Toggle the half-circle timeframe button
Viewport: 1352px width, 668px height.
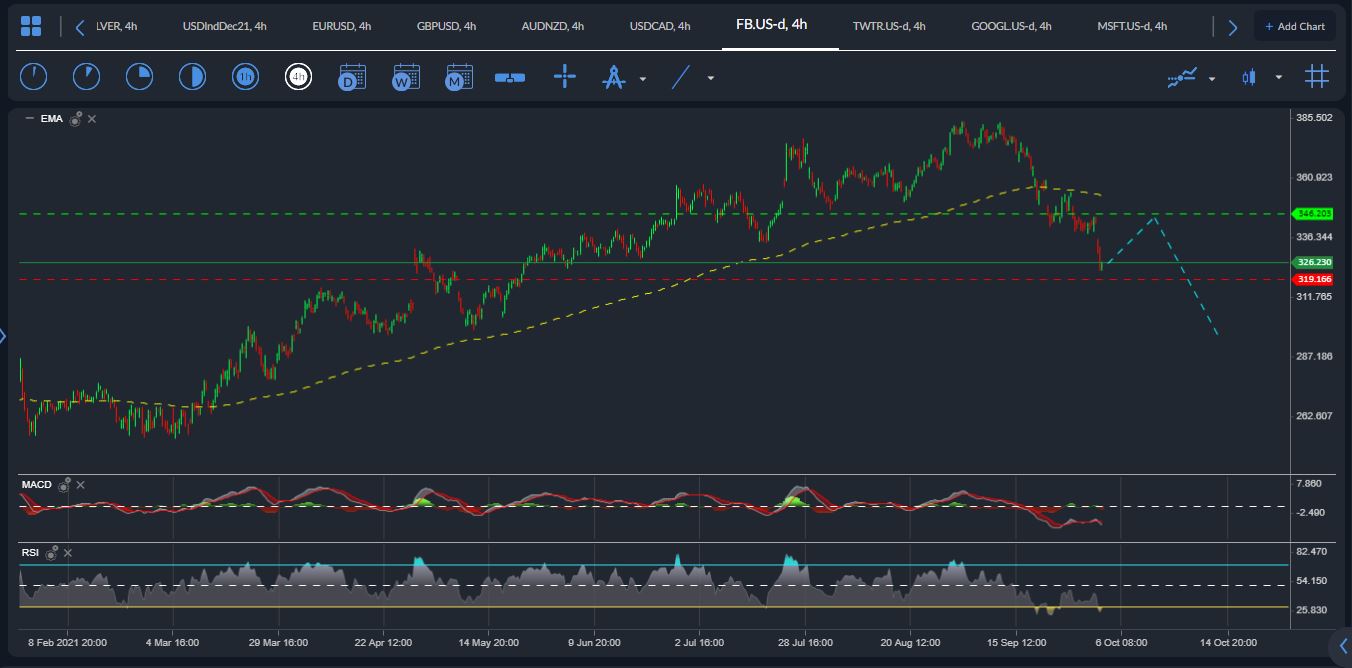tap(191, 77)
